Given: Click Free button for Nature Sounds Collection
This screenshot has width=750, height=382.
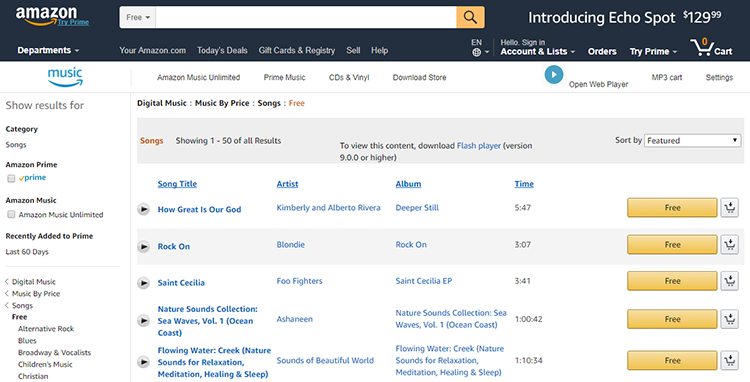Looking at the screenshot, I should [672, 319].
